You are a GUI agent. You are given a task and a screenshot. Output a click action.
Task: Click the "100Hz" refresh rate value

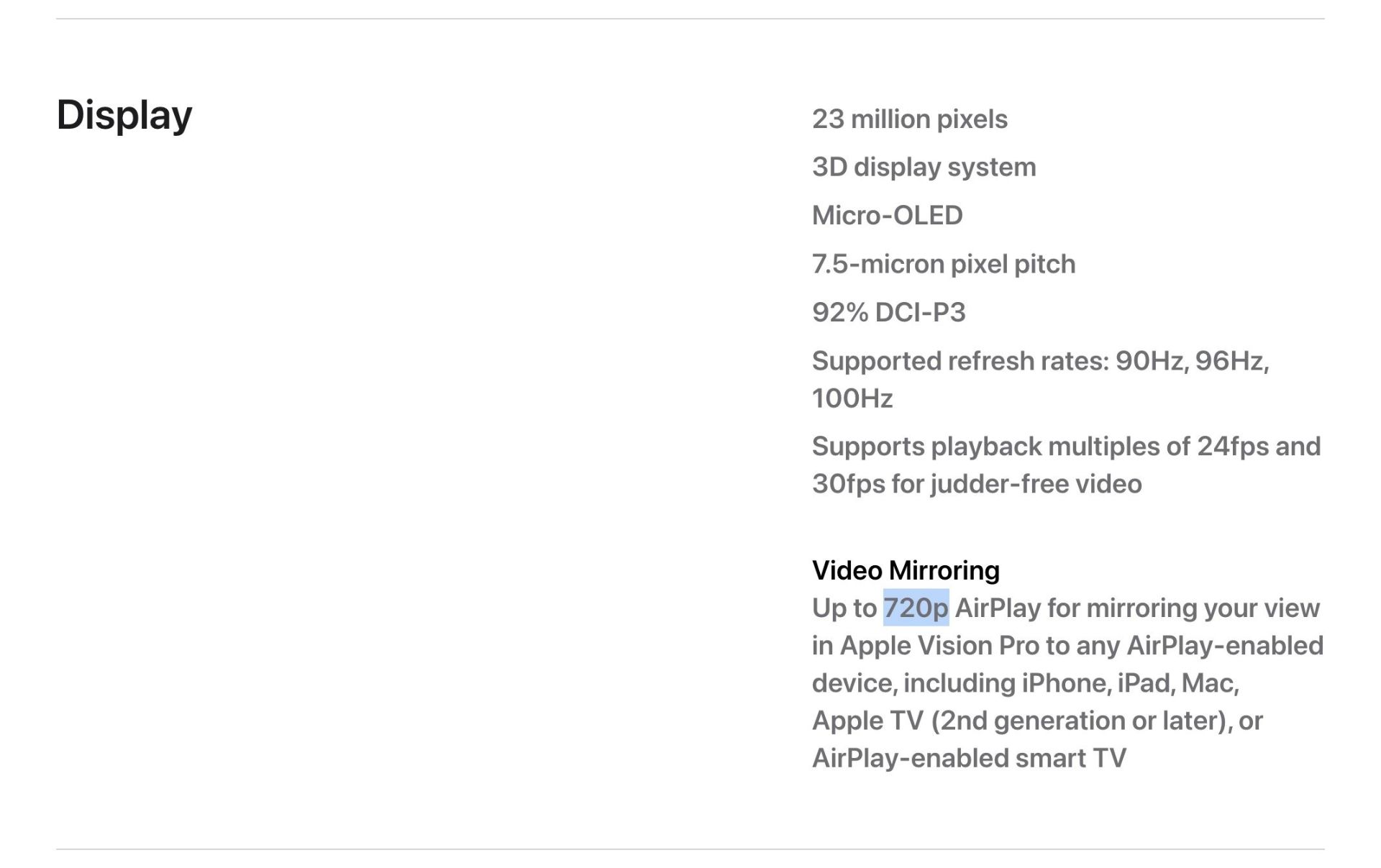(852, 398)
